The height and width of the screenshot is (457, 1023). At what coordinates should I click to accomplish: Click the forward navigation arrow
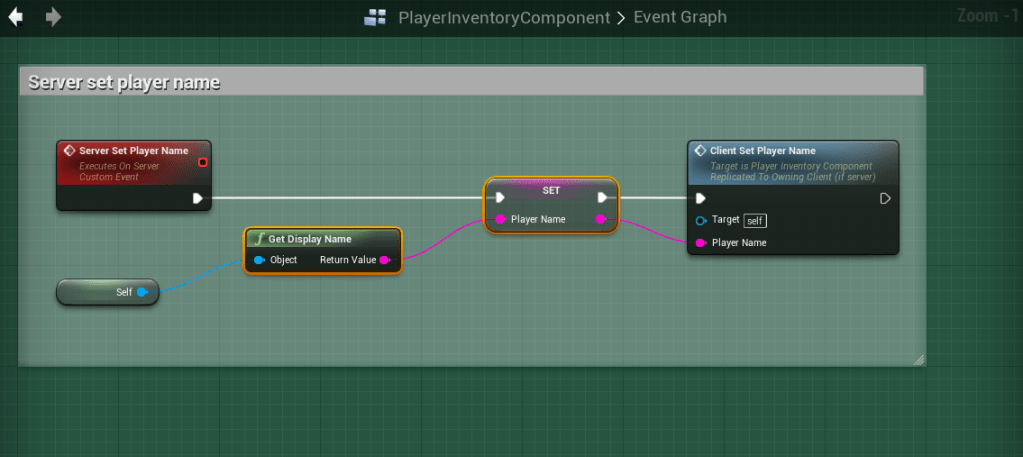pos(53,17)
